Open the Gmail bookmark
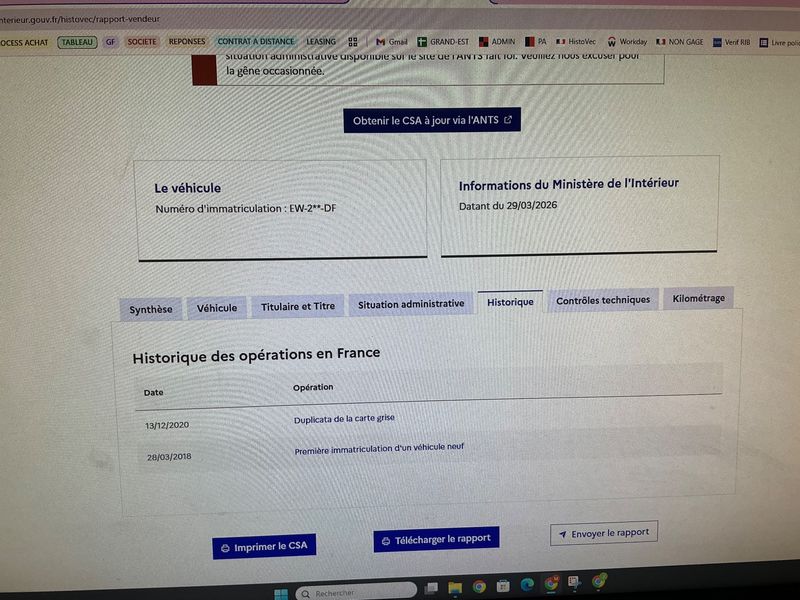The height and width of the screenshot is (600, 800). pyautogui.click(x=391, y=42)
